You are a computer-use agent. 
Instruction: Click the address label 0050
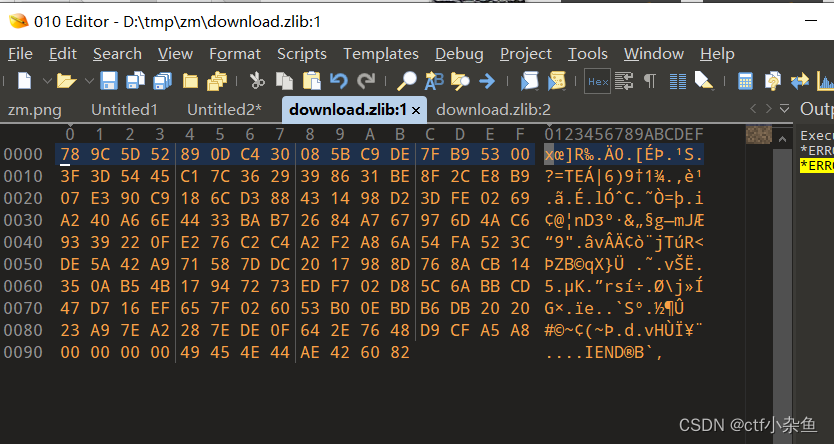23,264
